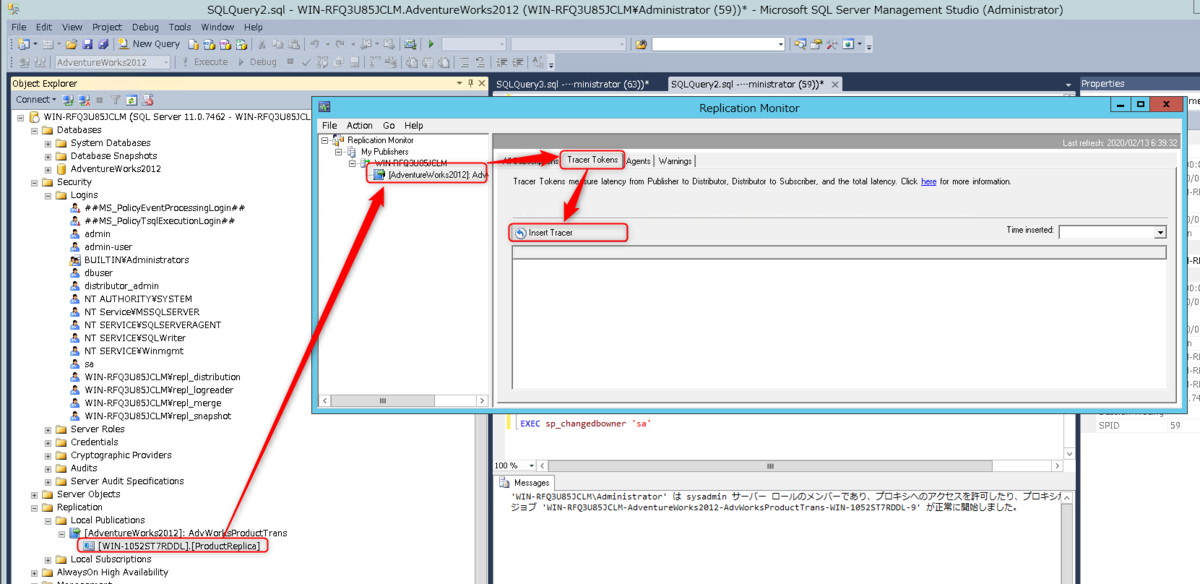Close the Object Explorer panel
The width and height of the screenshot is (1200, 584).
point(482,83)
